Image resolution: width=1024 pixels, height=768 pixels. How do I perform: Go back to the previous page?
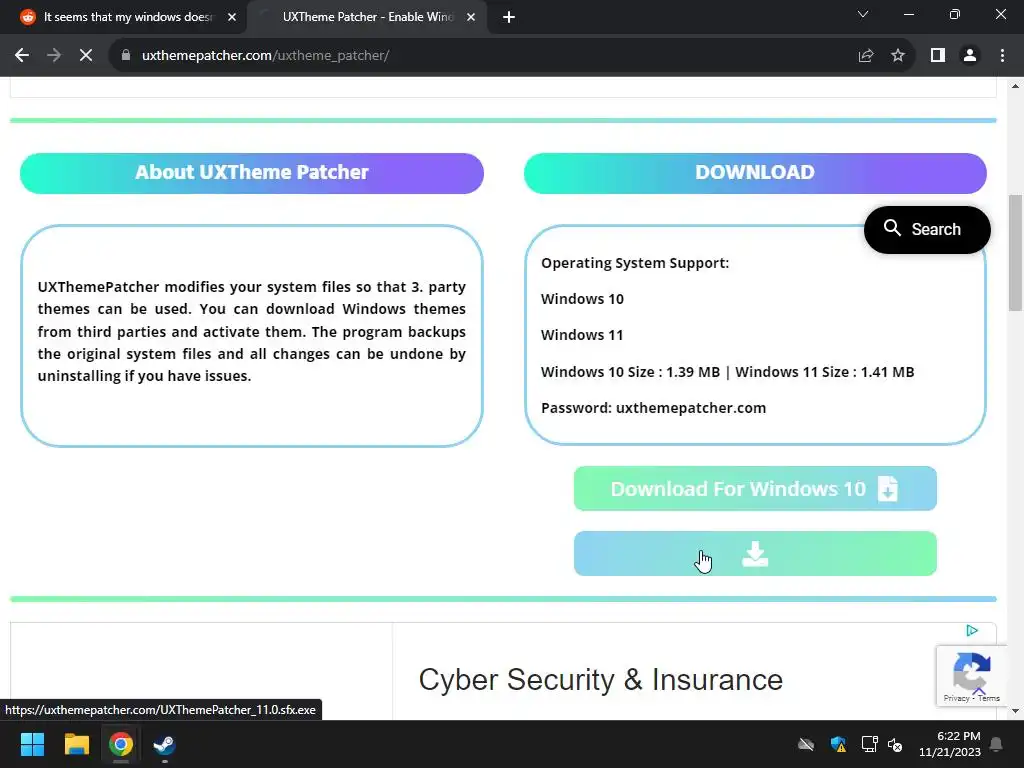(22, 56)
